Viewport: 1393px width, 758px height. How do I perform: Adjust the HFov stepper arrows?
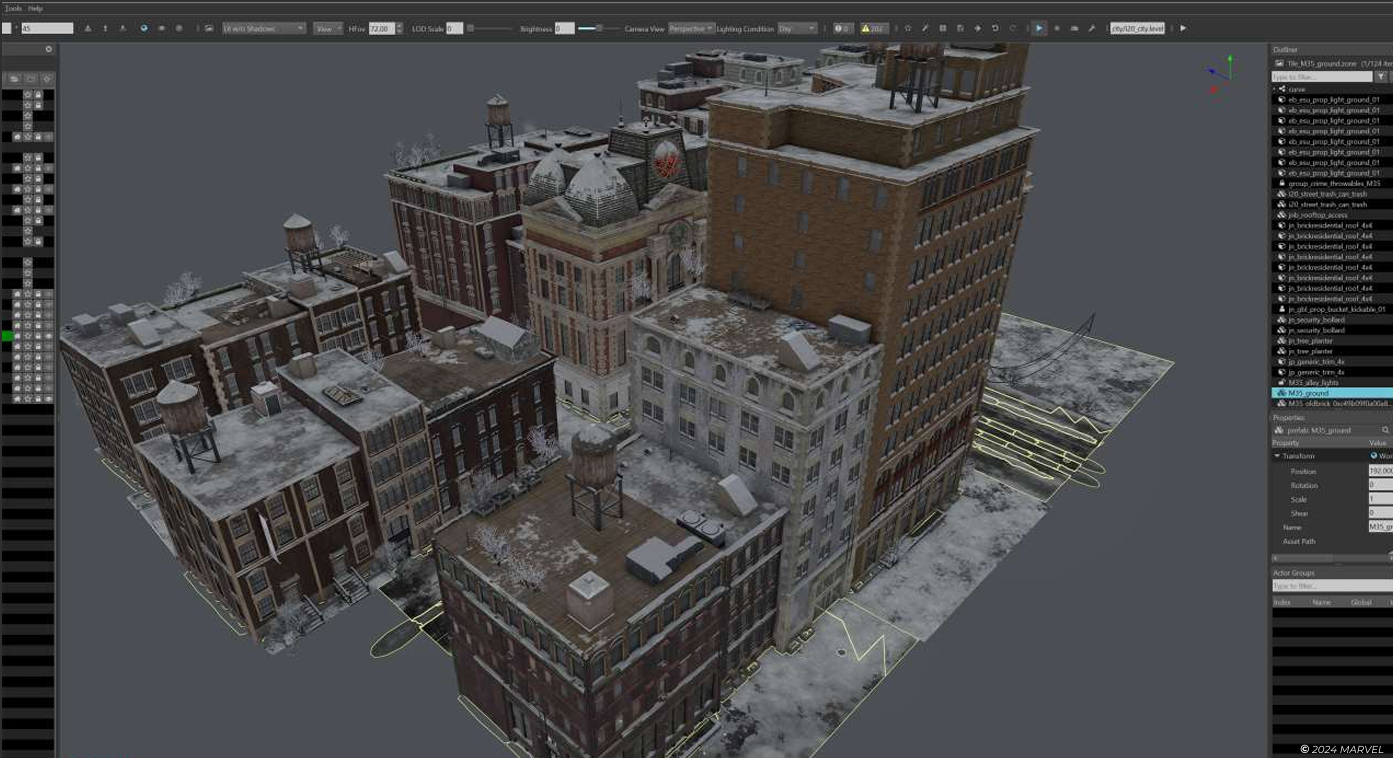(399, 29)
